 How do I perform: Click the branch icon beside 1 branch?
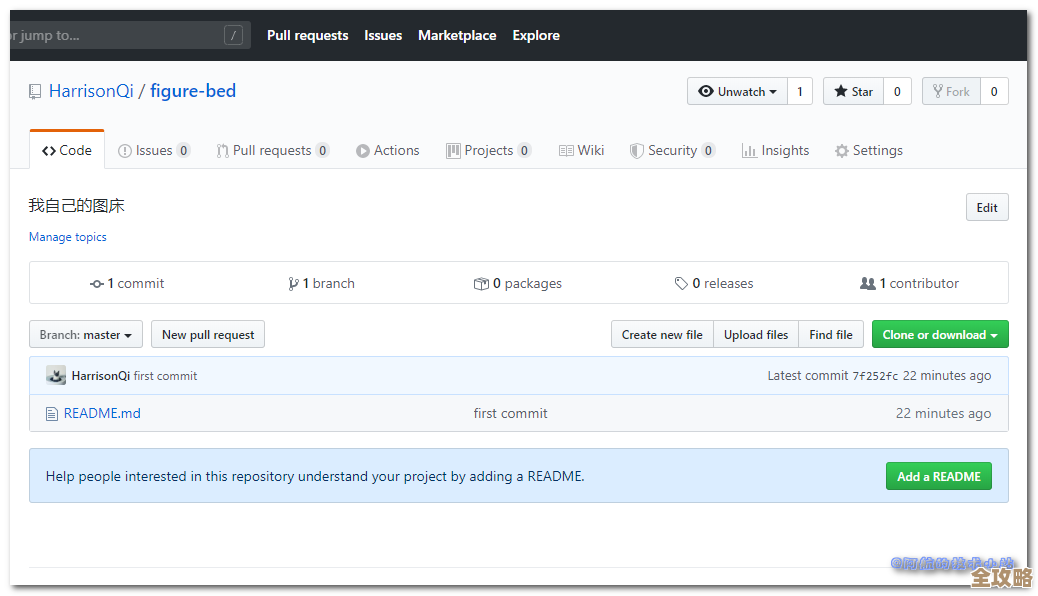293,284
